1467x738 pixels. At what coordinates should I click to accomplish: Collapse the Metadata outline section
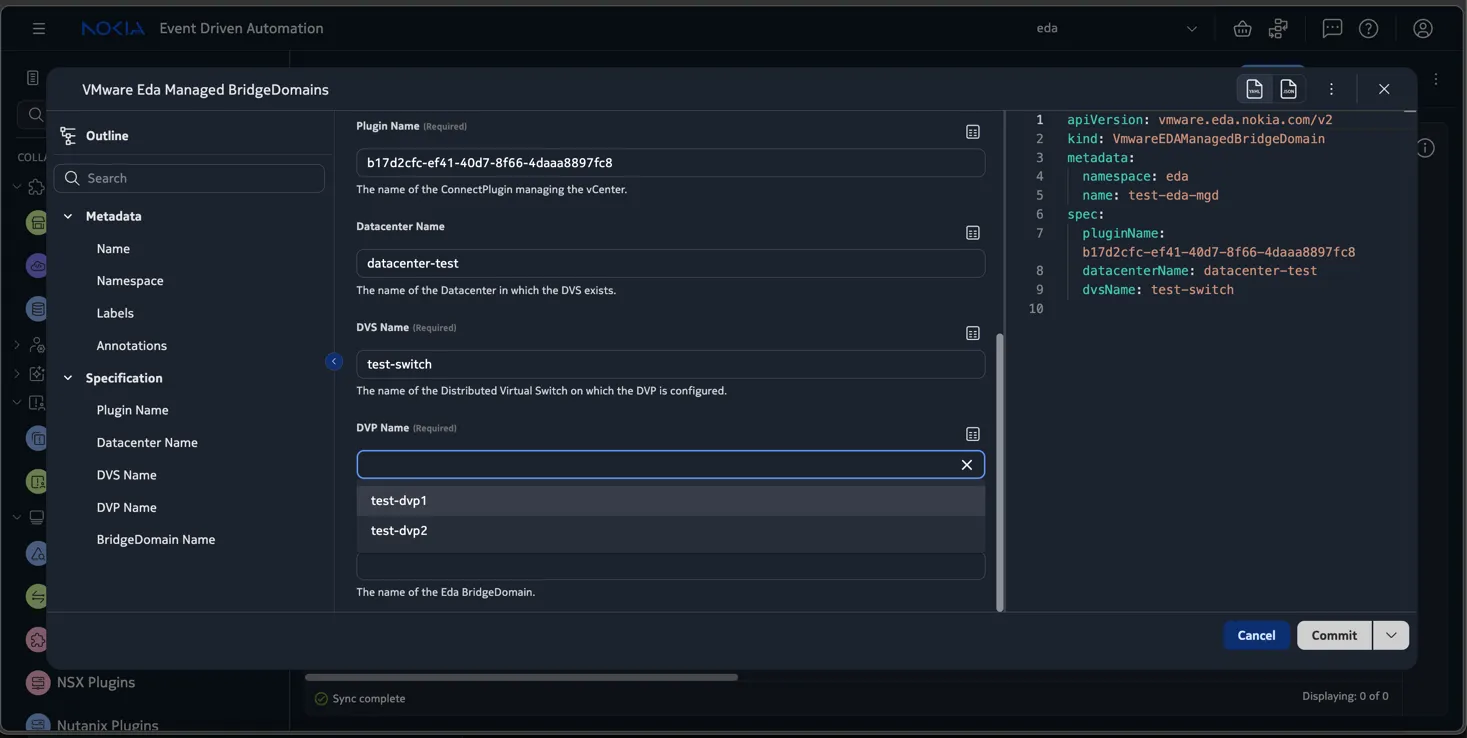pos(68,216)
